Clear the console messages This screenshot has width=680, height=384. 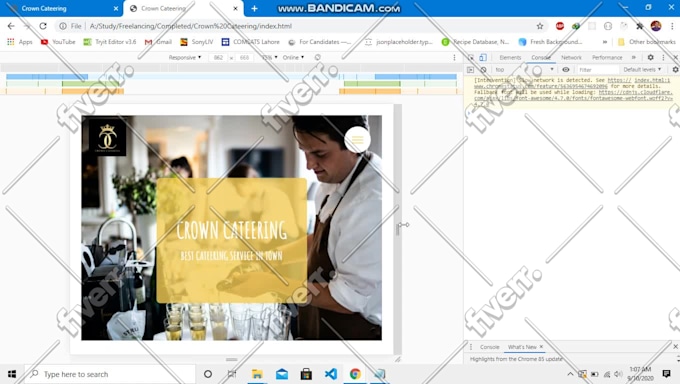coord(483,69)
